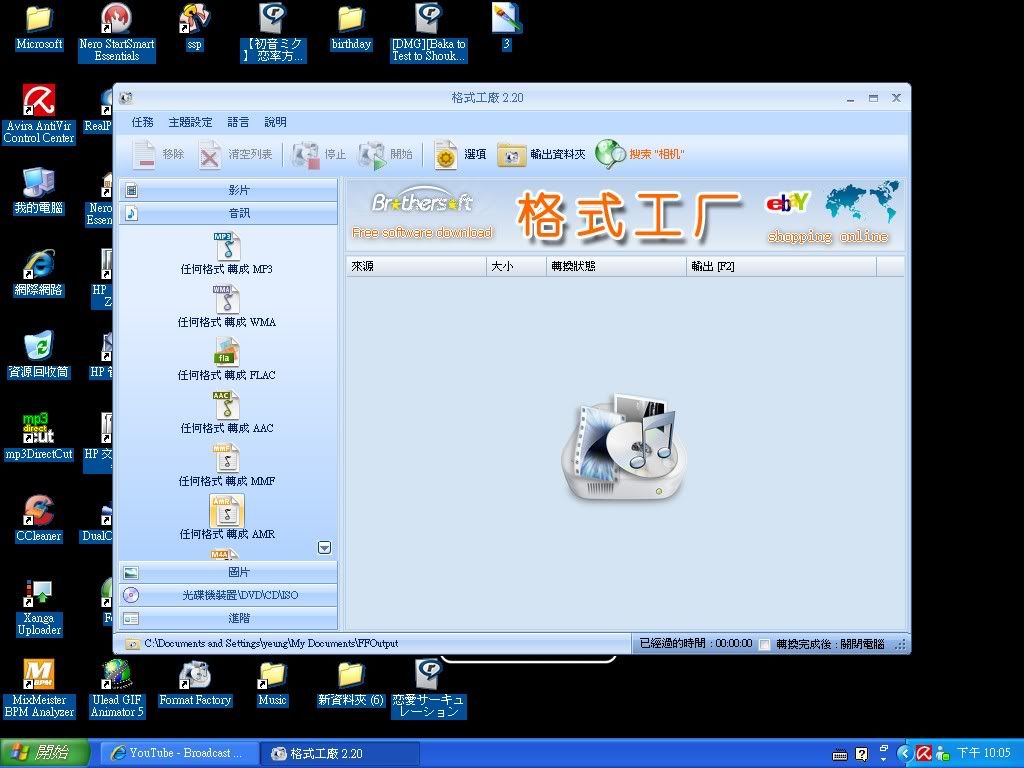The height and width of the screenshot is (768, 1024).
Task: Clear the task list with 清空列表
Action: tap(236, 155)
